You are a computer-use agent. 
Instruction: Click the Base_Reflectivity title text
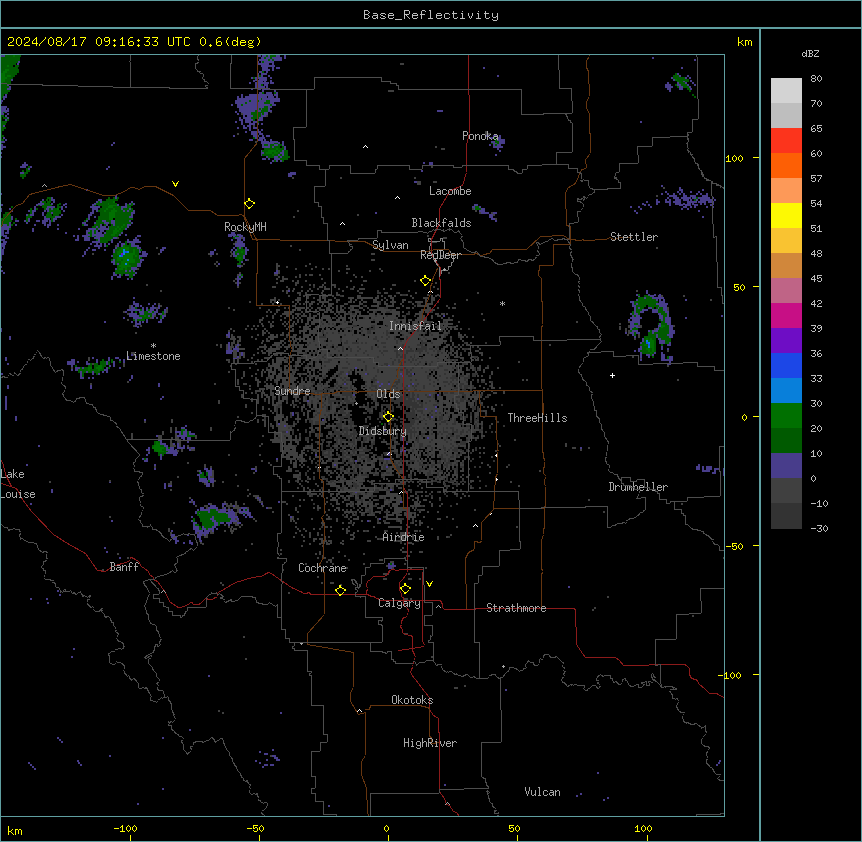(x=431, y=15)
